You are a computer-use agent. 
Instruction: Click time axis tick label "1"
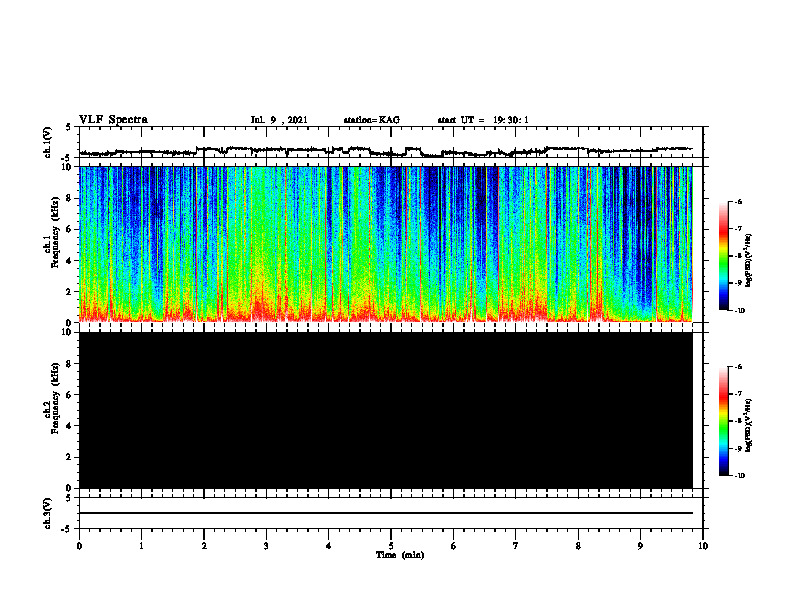tap(141, 546)
